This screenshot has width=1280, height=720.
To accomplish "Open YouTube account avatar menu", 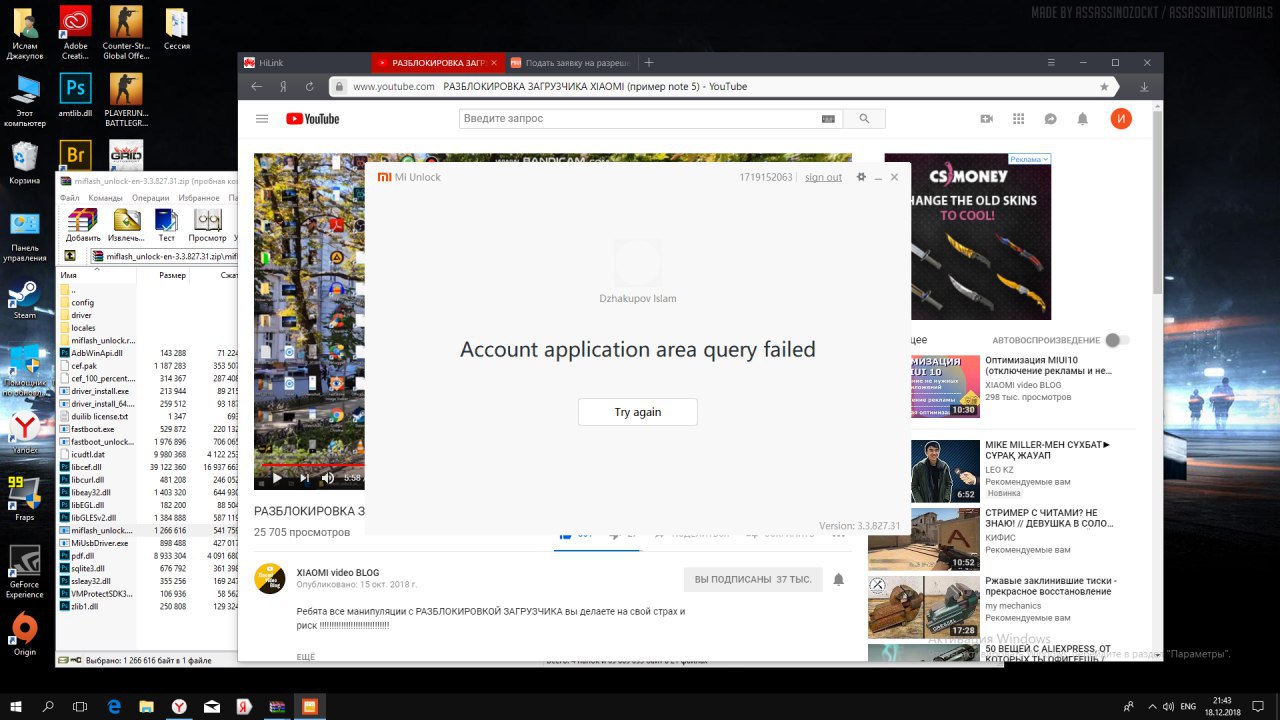I will tap(1121, 119).
